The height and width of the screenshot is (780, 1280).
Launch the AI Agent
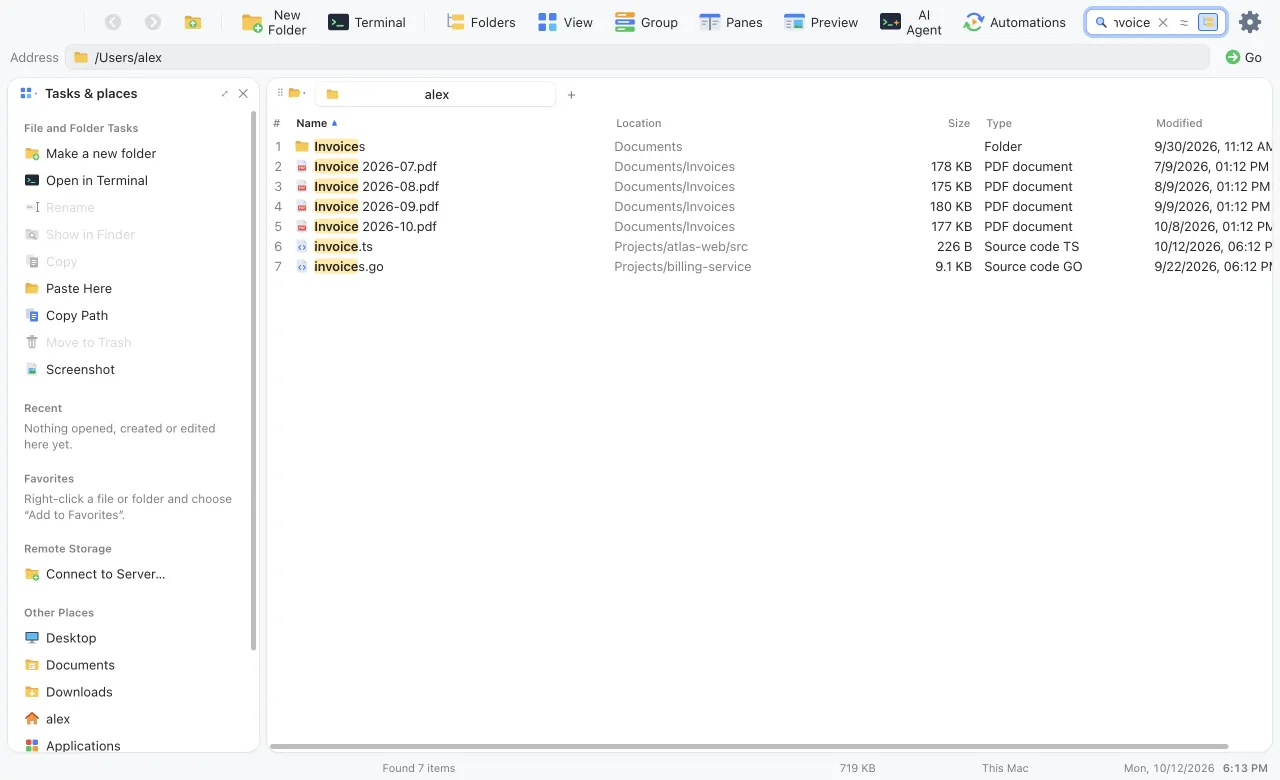(911, 22)
